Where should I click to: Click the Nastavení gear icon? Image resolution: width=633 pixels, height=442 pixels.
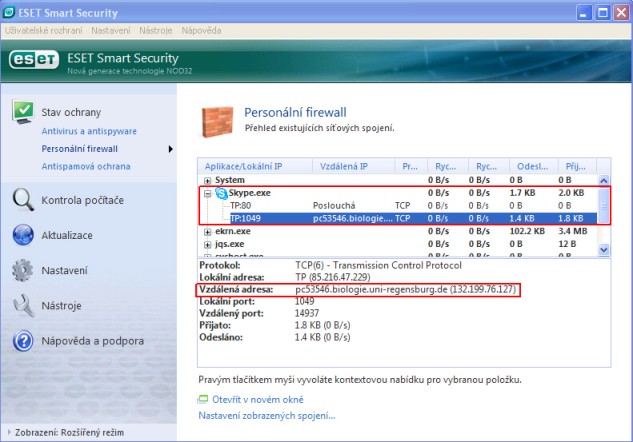[23, 270]
